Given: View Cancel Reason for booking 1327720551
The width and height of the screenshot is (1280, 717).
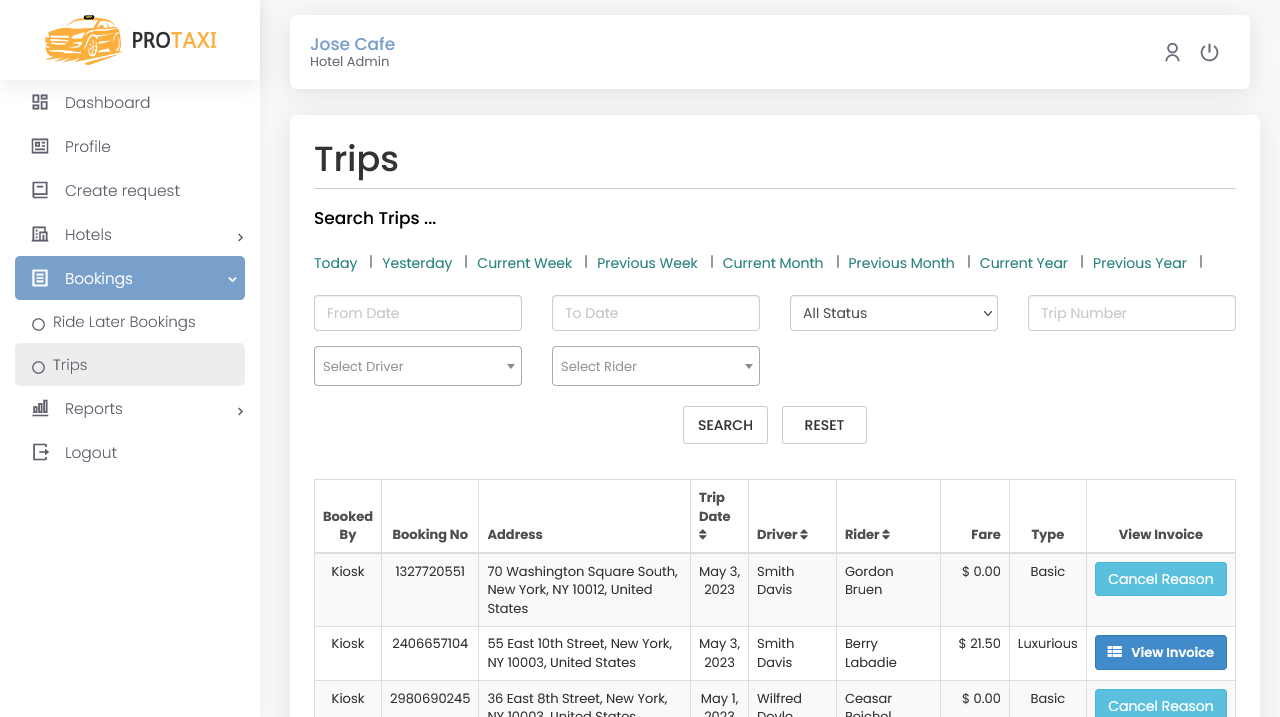Looking at the screenshot, I should pos(1161,579).
